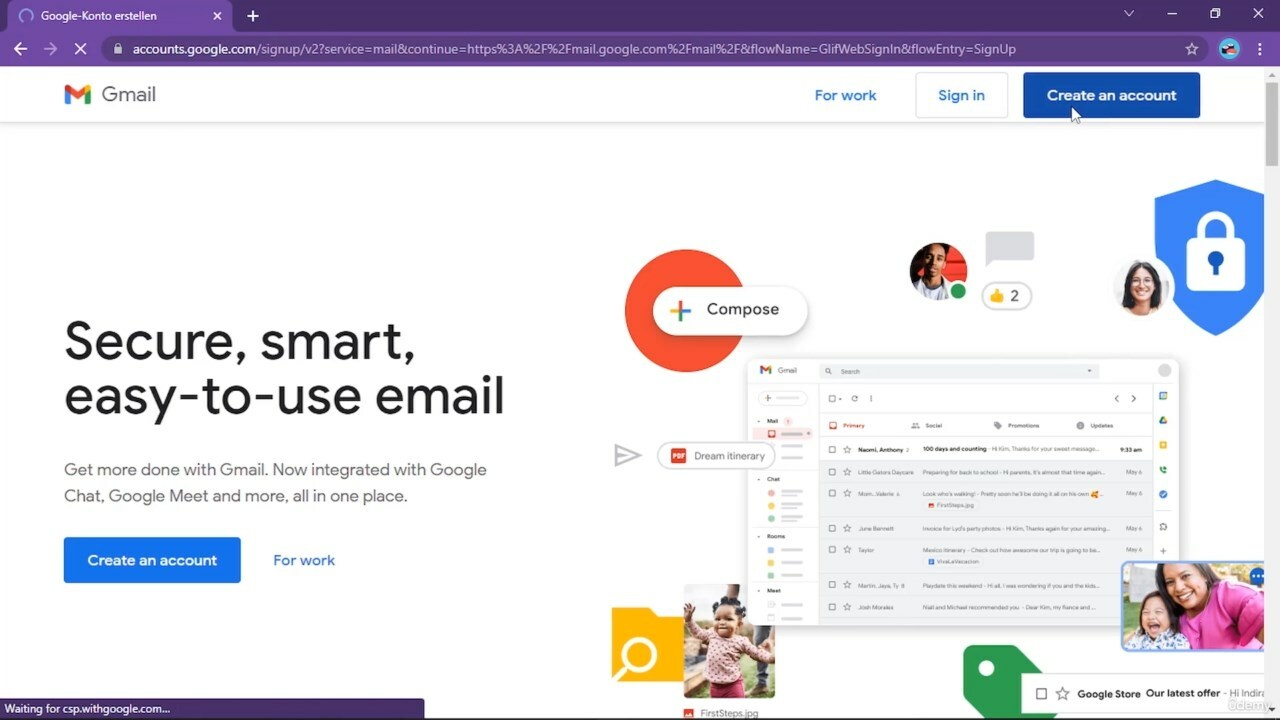Viewport: 1280px width, 720px height.
Task: Click the Secure, smart, easy-to-use email heading
Action: click(284, 368)
